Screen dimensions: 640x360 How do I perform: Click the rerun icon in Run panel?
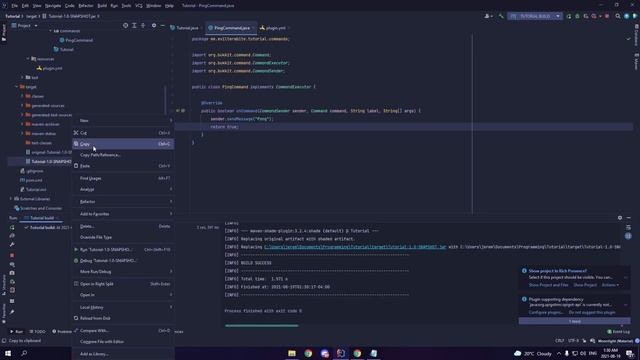point(12,227)
